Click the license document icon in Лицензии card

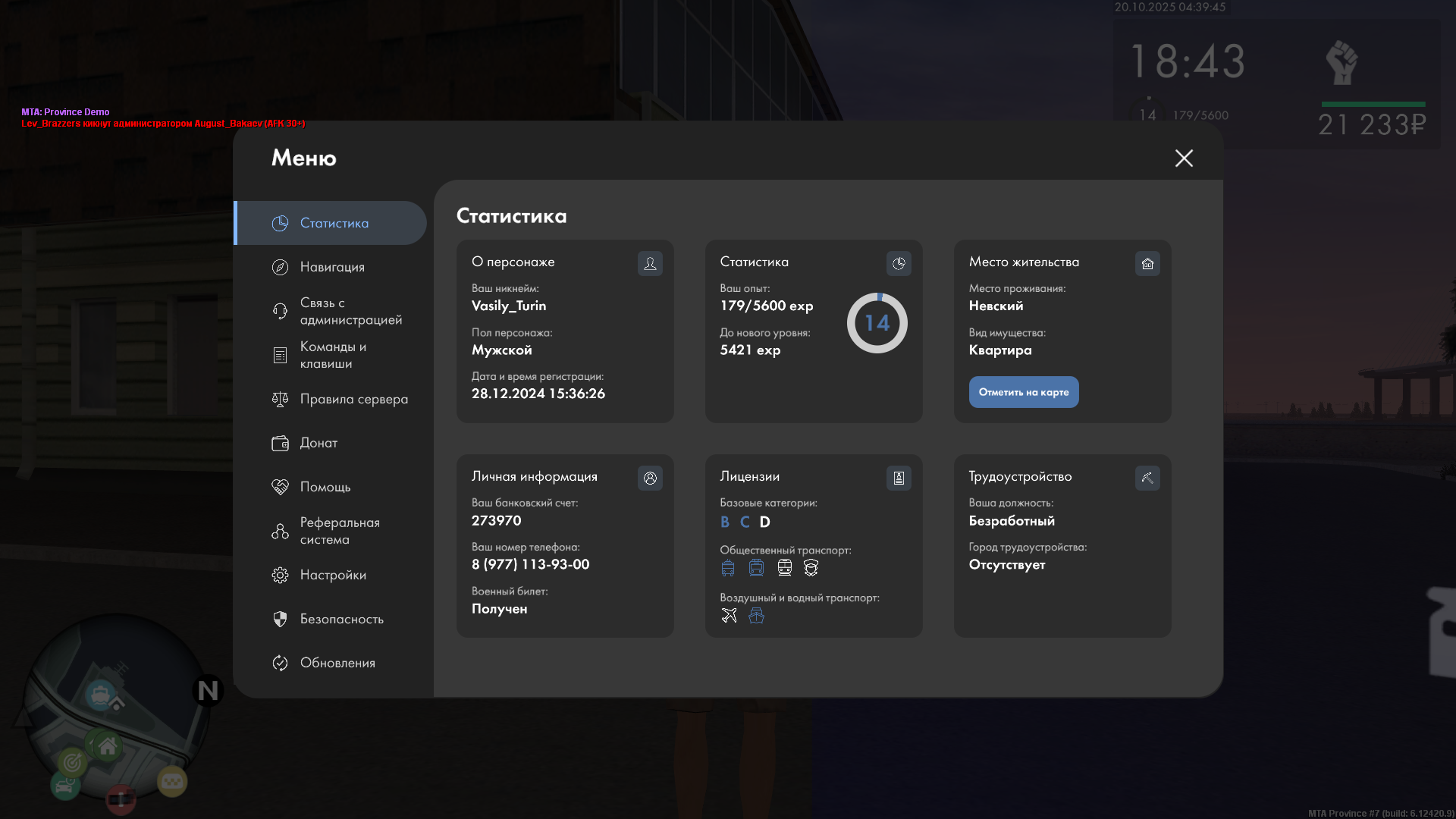click(x=899, y=479)
